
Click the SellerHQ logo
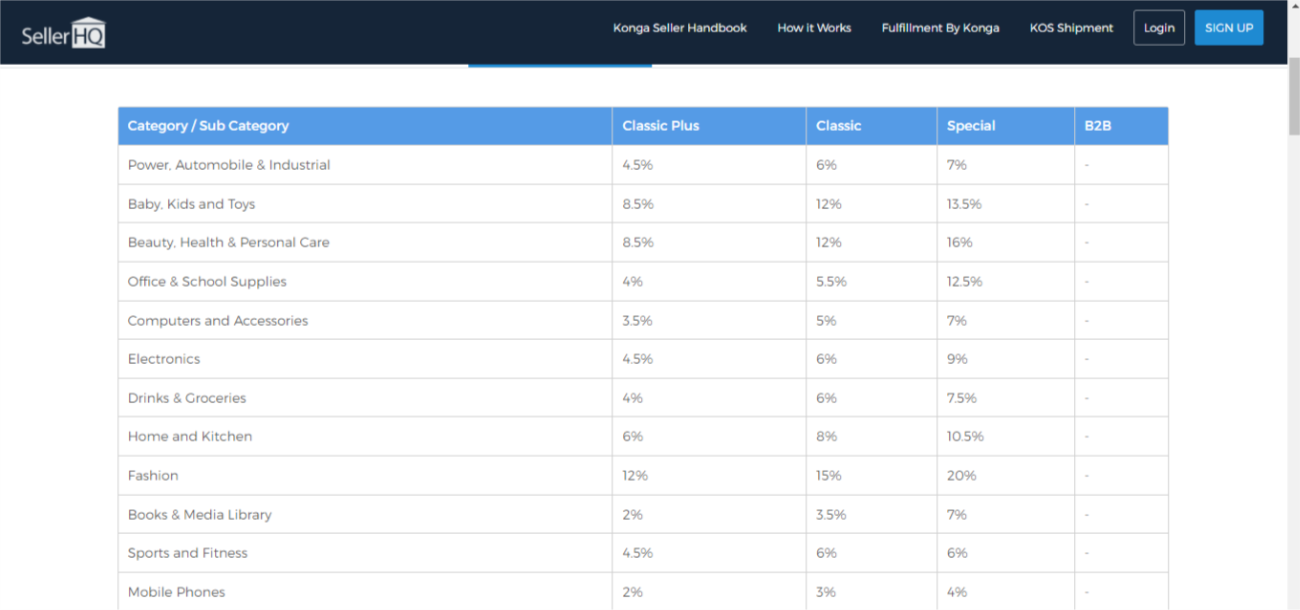point(63,32)
